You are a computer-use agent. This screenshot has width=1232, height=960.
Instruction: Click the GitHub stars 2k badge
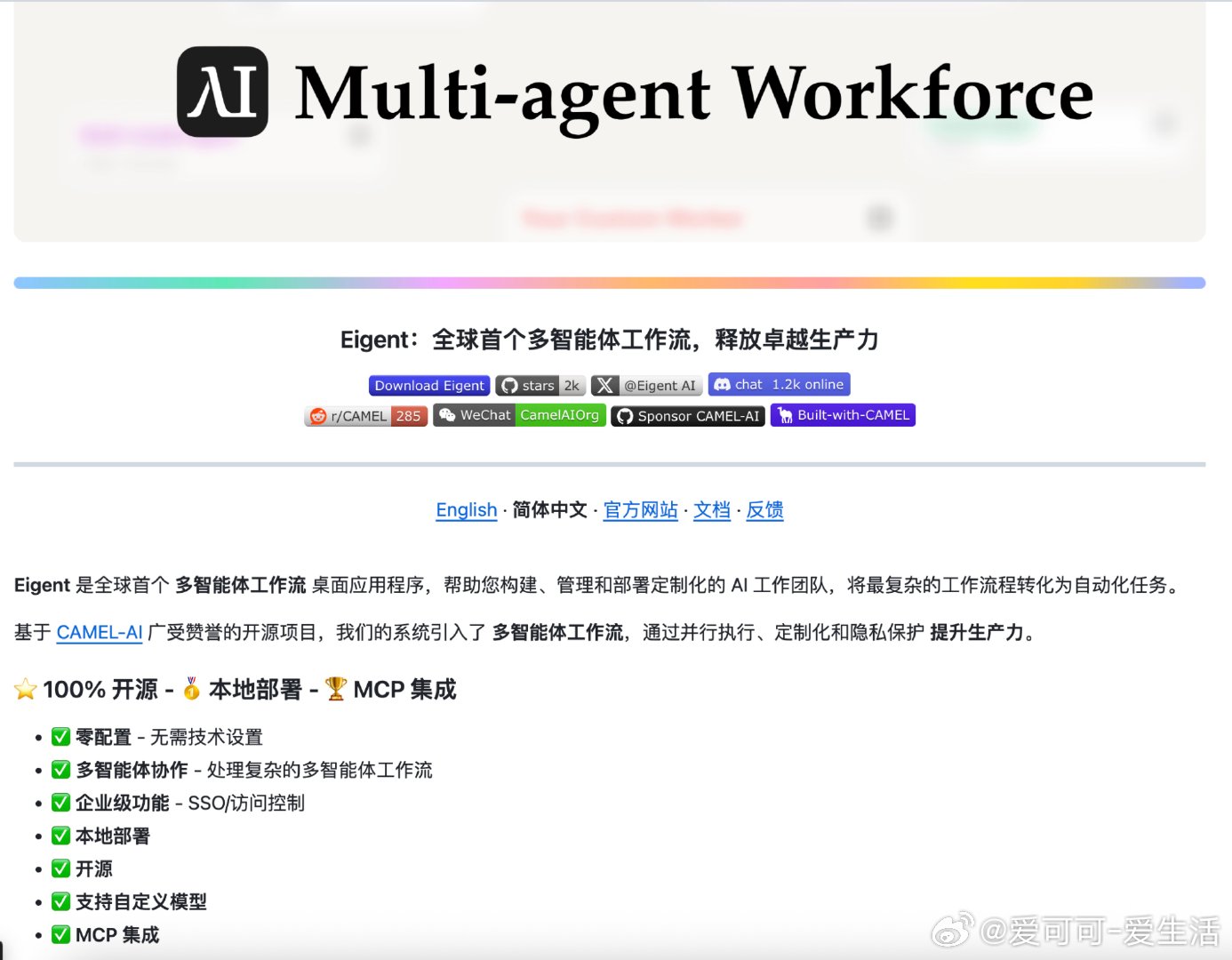click(540, 385)
